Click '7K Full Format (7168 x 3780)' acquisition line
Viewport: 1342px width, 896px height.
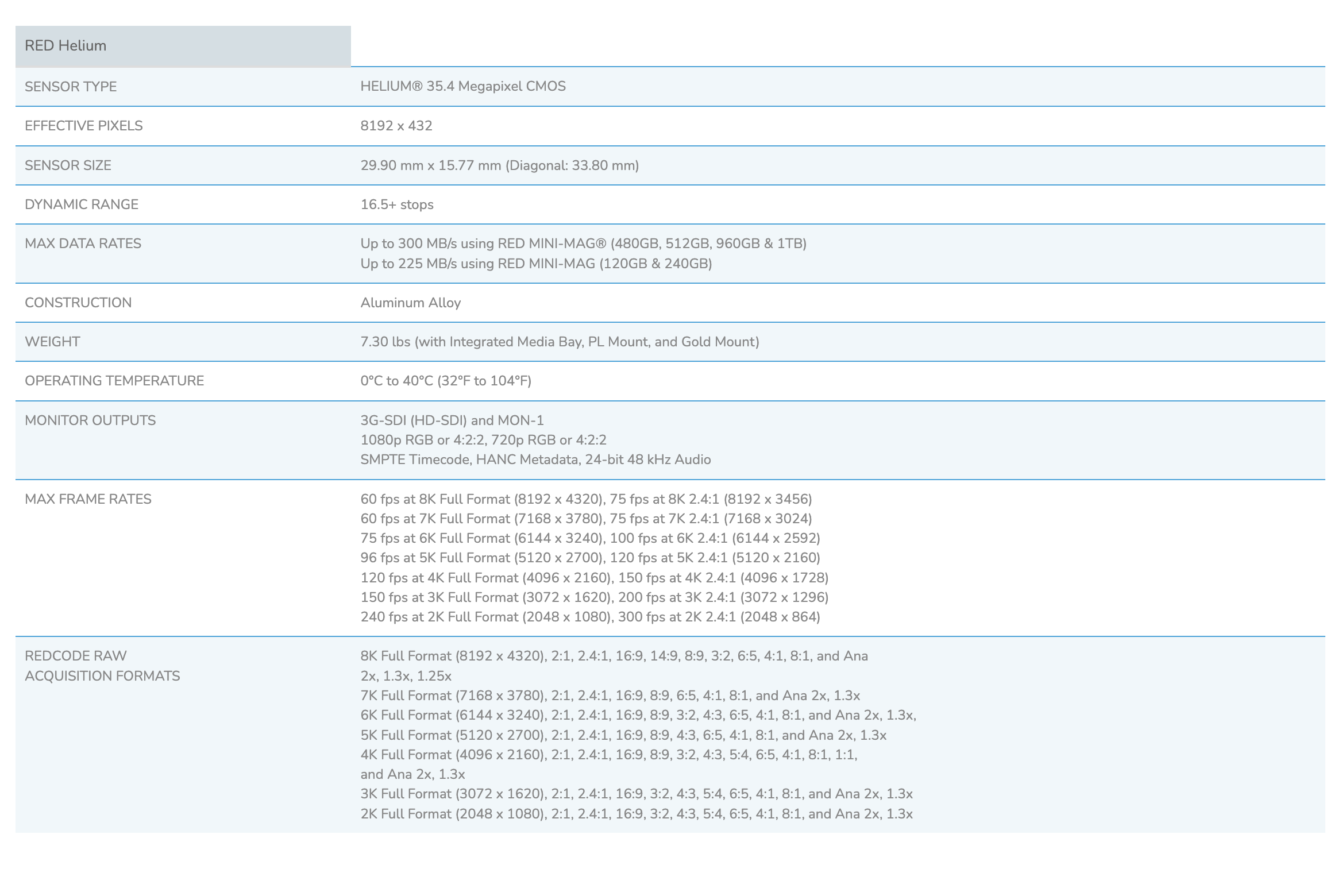pos(610,696)
